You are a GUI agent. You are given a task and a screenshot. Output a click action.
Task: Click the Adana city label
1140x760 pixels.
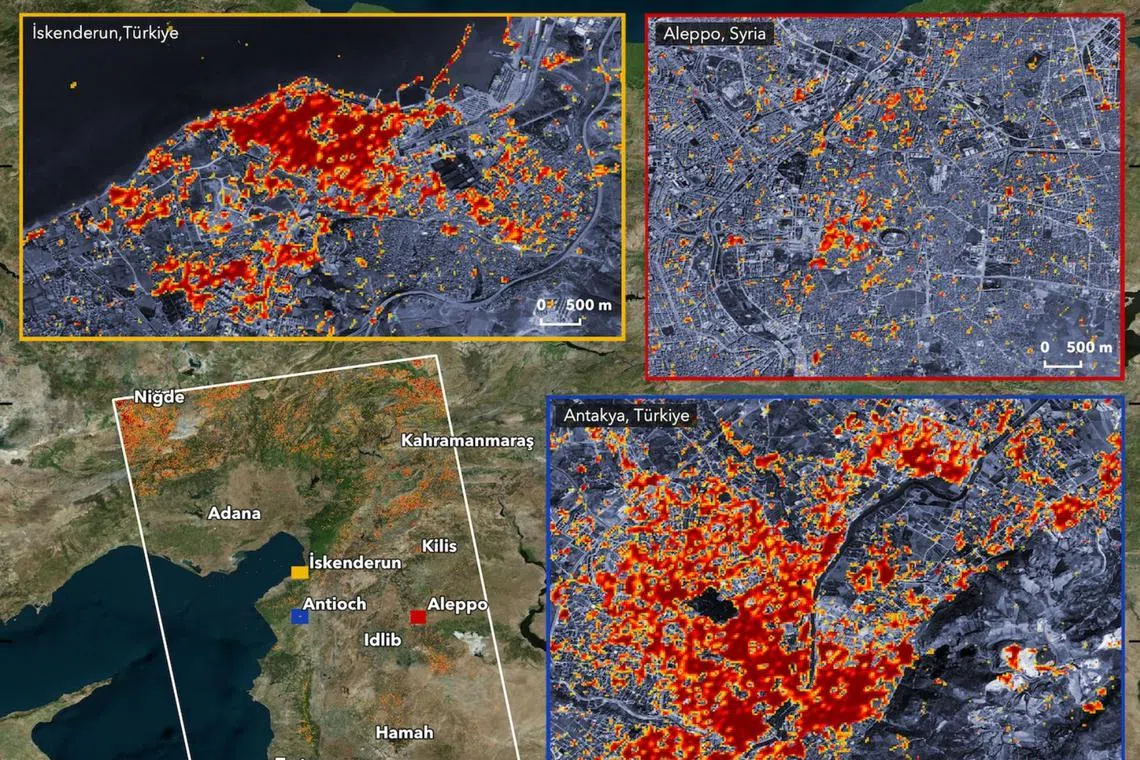click(237, 512)
